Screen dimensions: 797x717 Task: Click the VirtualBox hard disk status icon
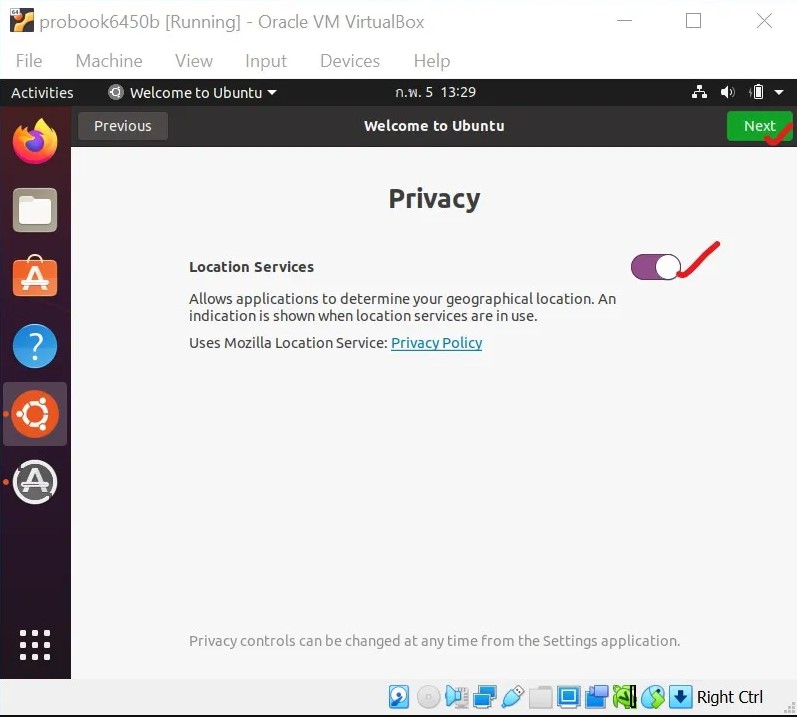[x=399, y=697]
